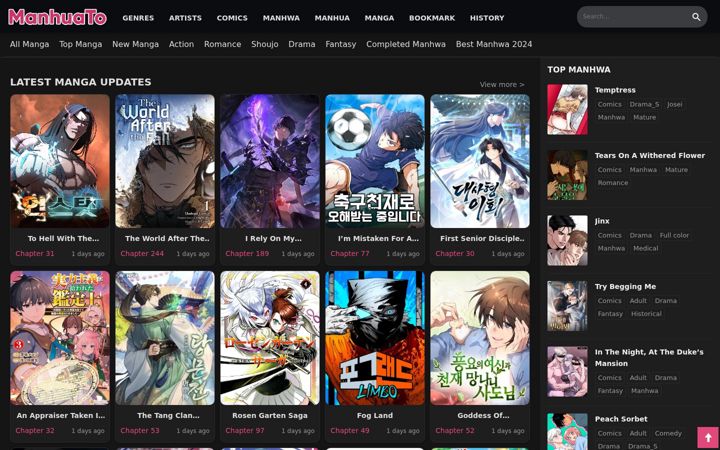This screenshot has width=720, height=450.
Task: Browse the Shoujo category
Action: (264, 44)
